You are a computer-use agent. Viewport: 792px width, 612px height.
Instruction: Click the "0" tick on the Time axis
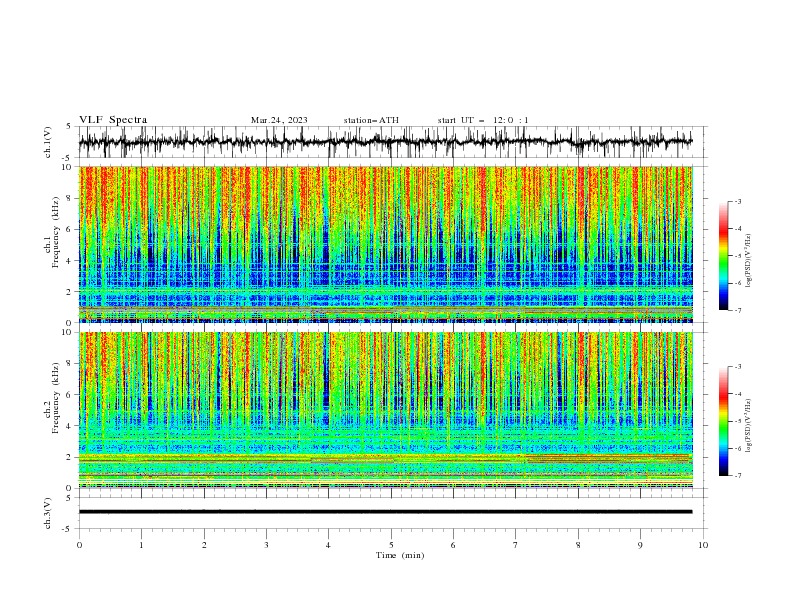[x=79, y=545]
